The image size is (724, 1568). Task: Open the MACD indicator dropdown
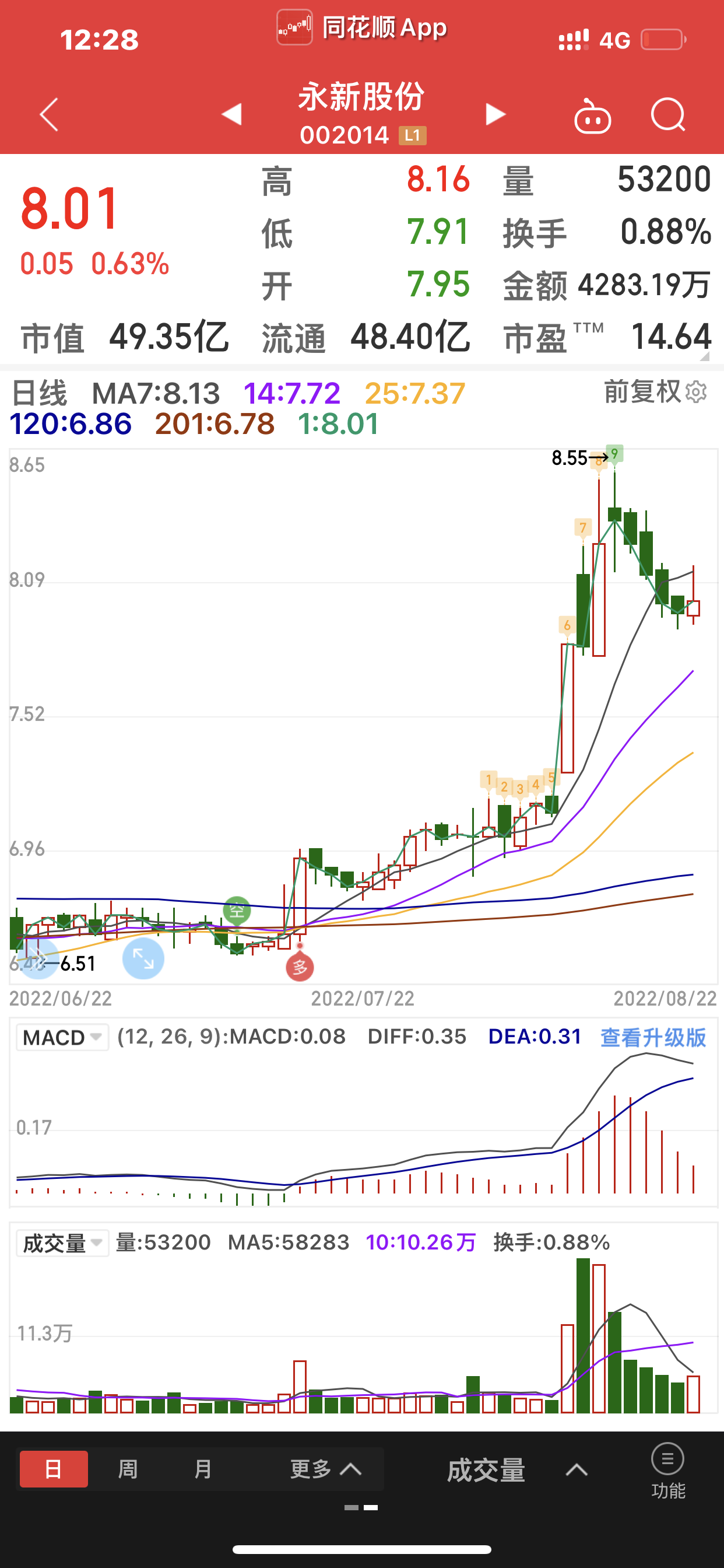pos(62,1037)
